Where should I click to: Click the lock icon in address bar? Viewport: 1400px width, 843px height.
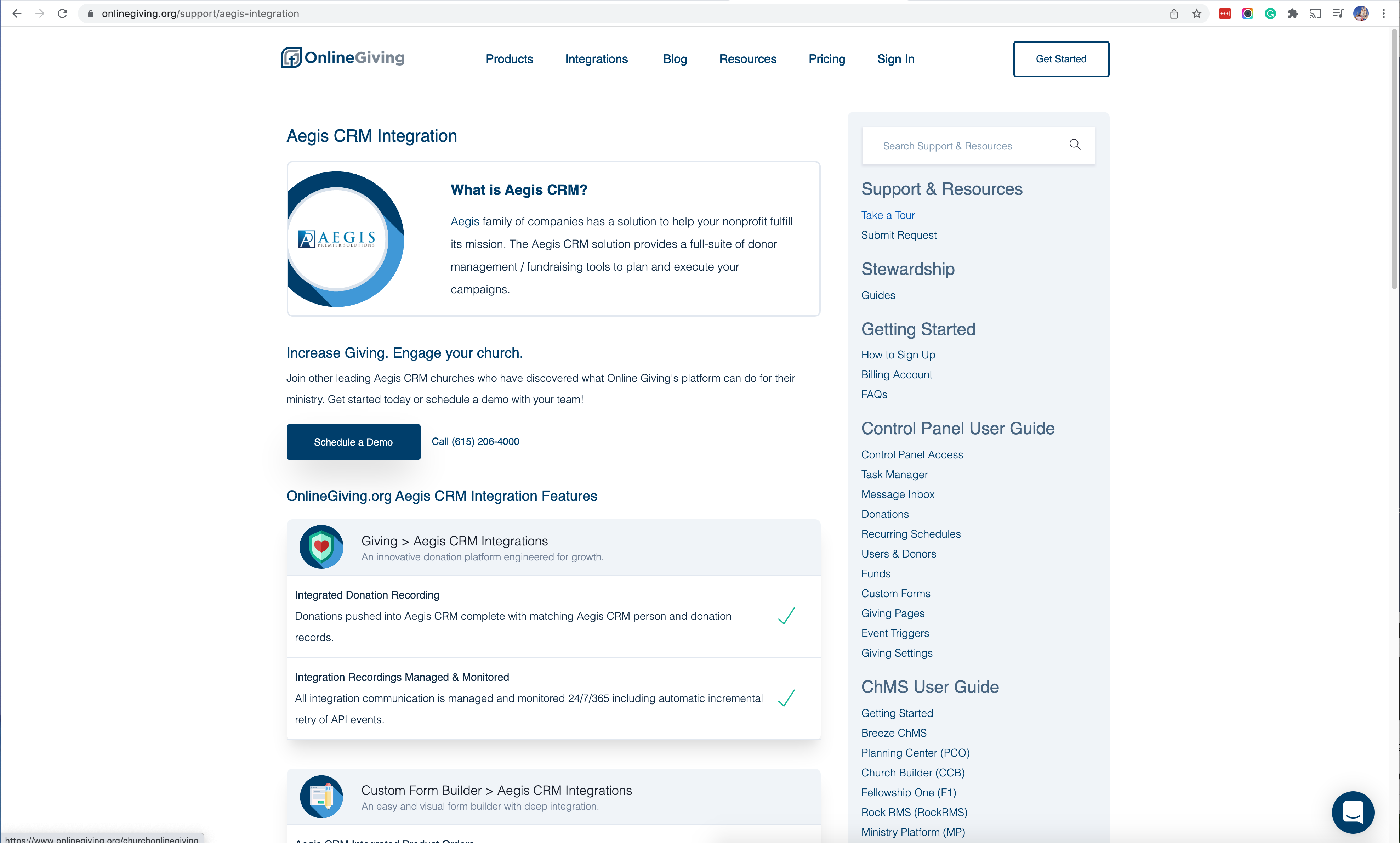click(x=90, y=13)
